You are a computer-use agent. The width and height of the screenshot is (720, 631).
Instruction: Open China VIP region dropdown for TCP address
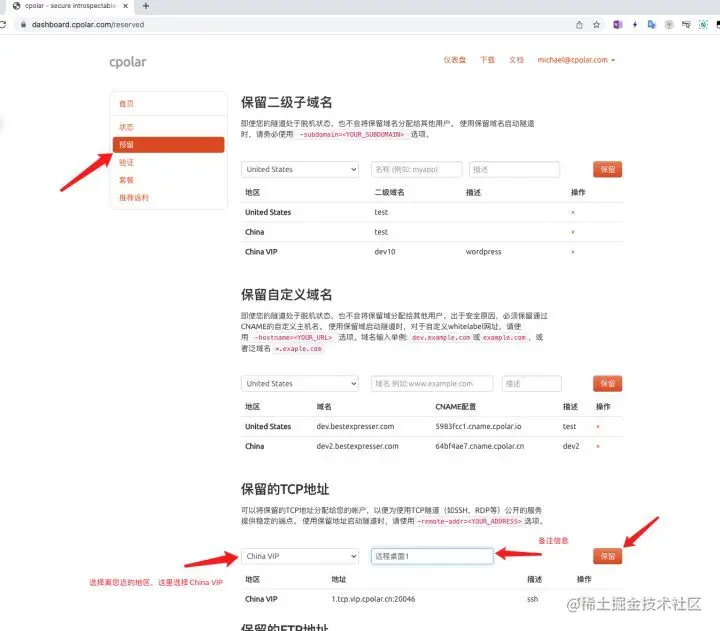click(x=300, y=557)
